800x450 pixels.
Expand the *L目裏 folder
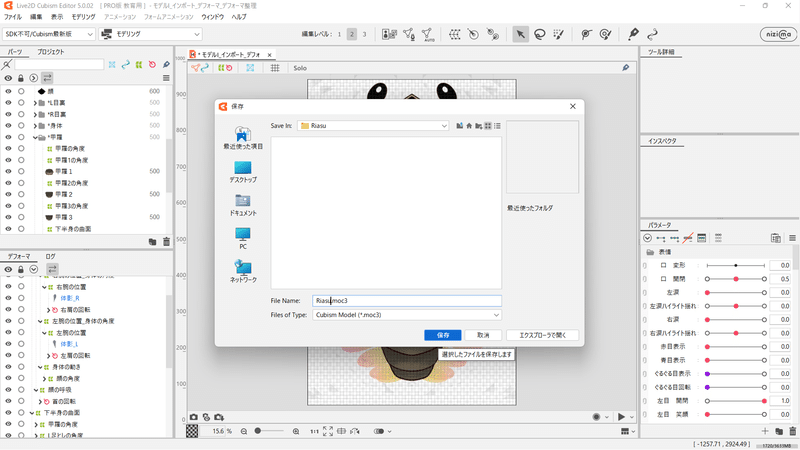(35, 103)
